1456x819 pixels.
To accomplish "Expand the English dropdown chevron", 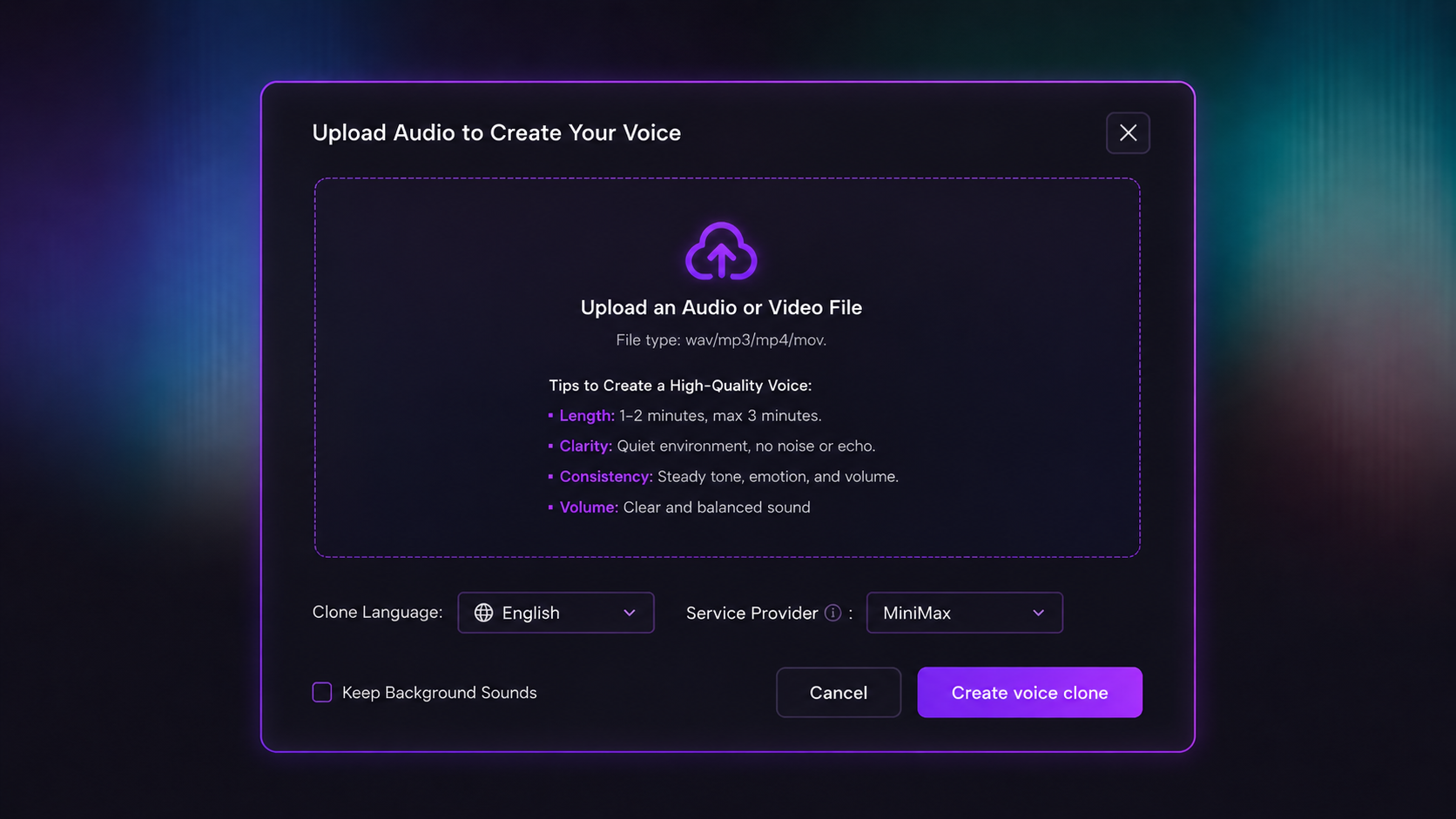I will pos(630,613).
